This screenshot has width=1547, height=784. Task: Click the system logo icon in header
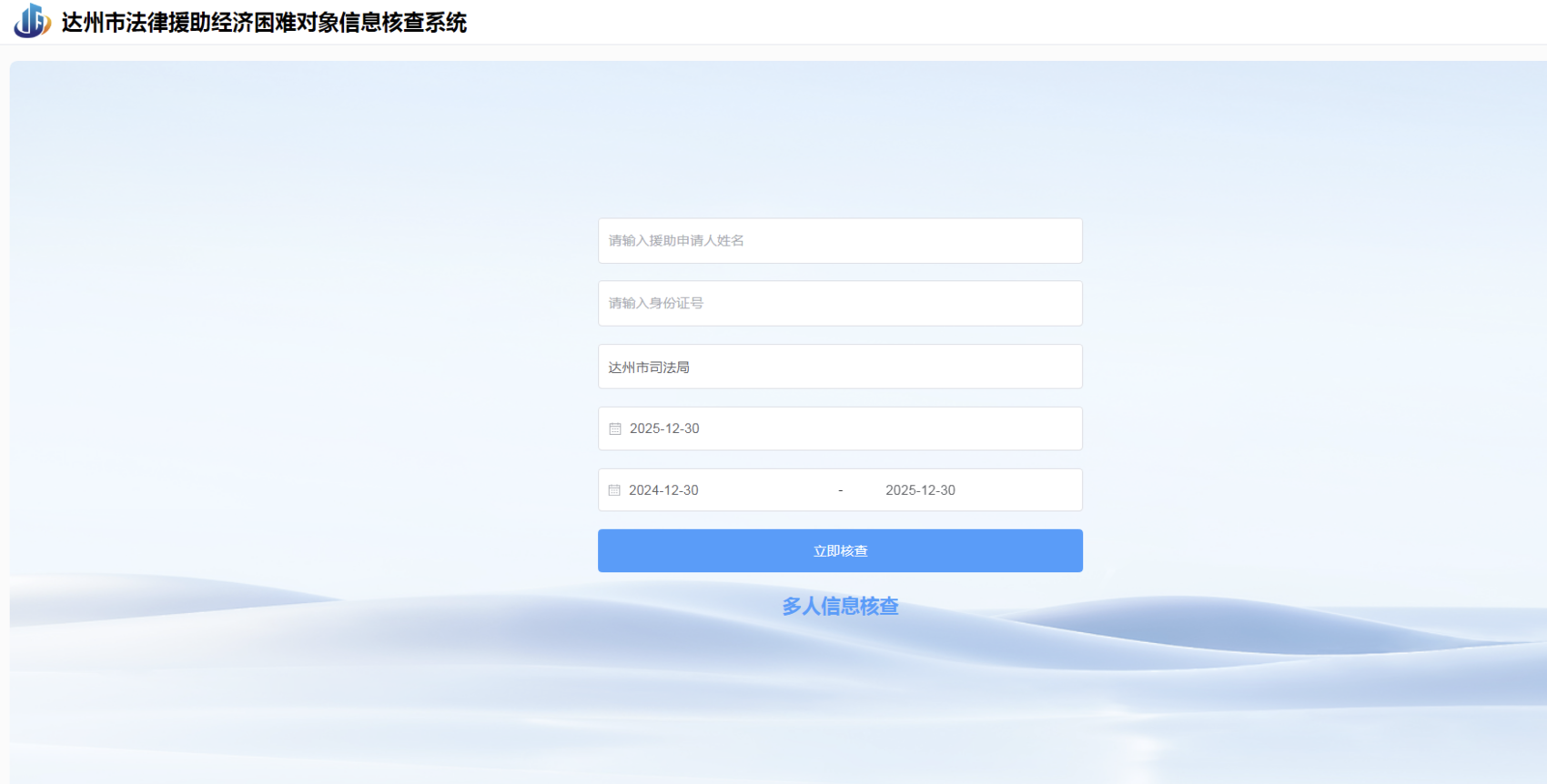coord(32,21)
